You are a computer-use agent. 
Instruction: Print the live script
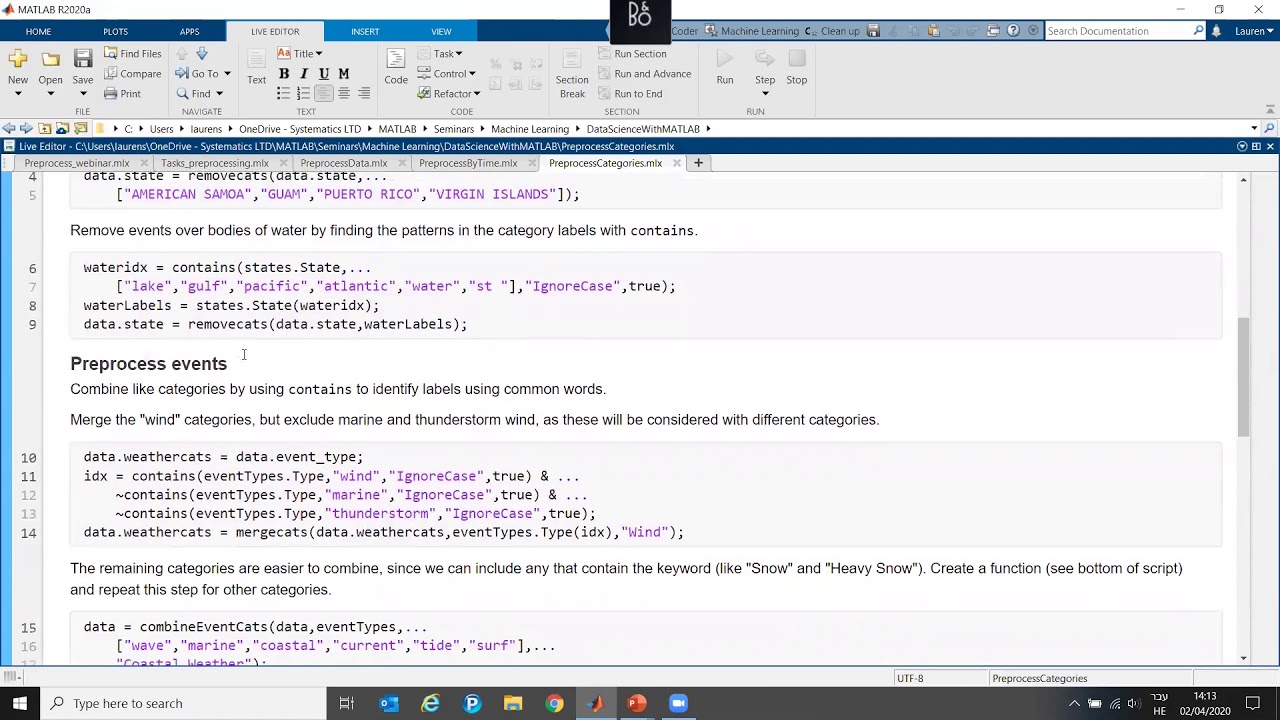click(122, 94)
